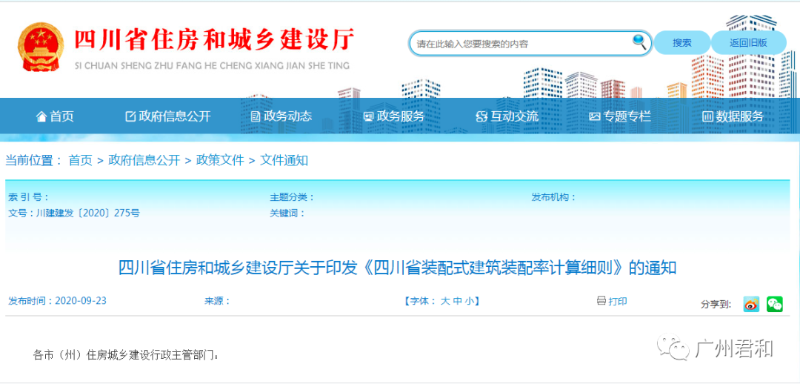Click the document number 川建建发〔2020〕275号
The image size is (800, 384).
88,213
